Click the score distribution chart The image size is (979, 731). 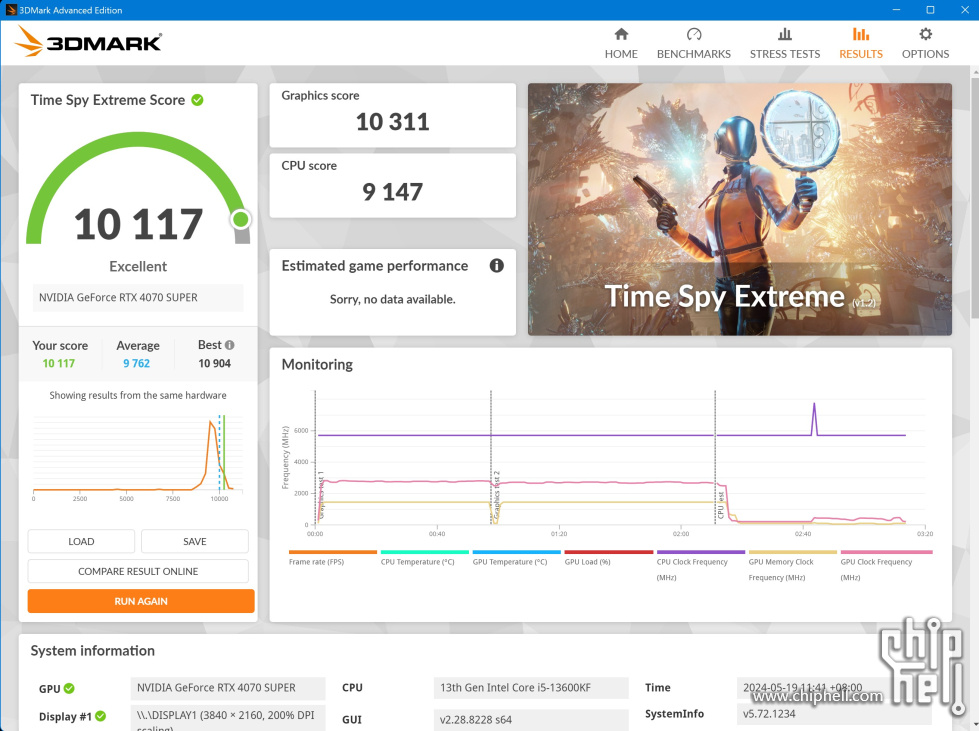click(x=138, y=457)
